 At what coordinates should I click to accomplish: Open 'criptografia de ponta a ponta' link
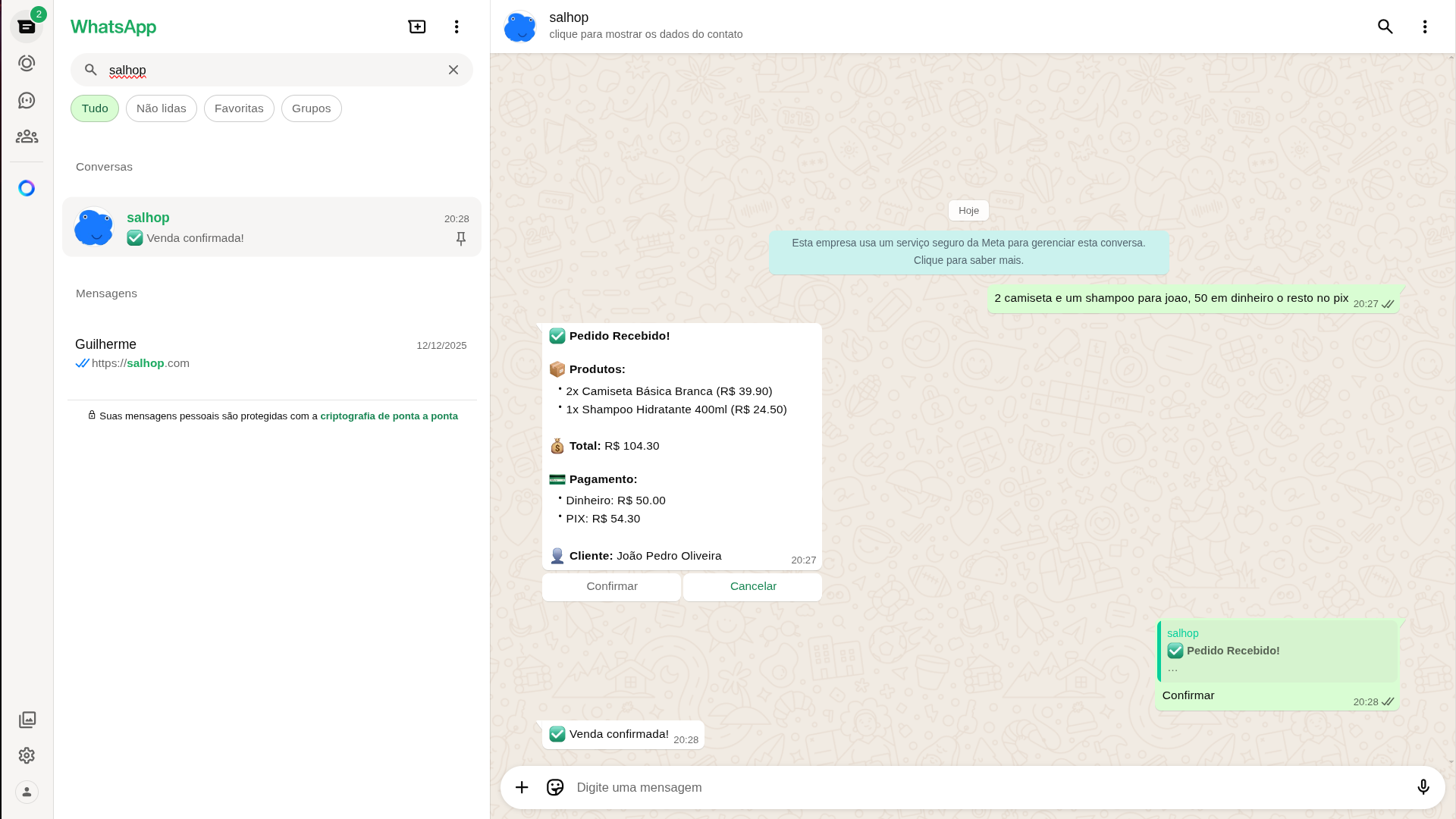pyautogui.click(x=388, y=416)
